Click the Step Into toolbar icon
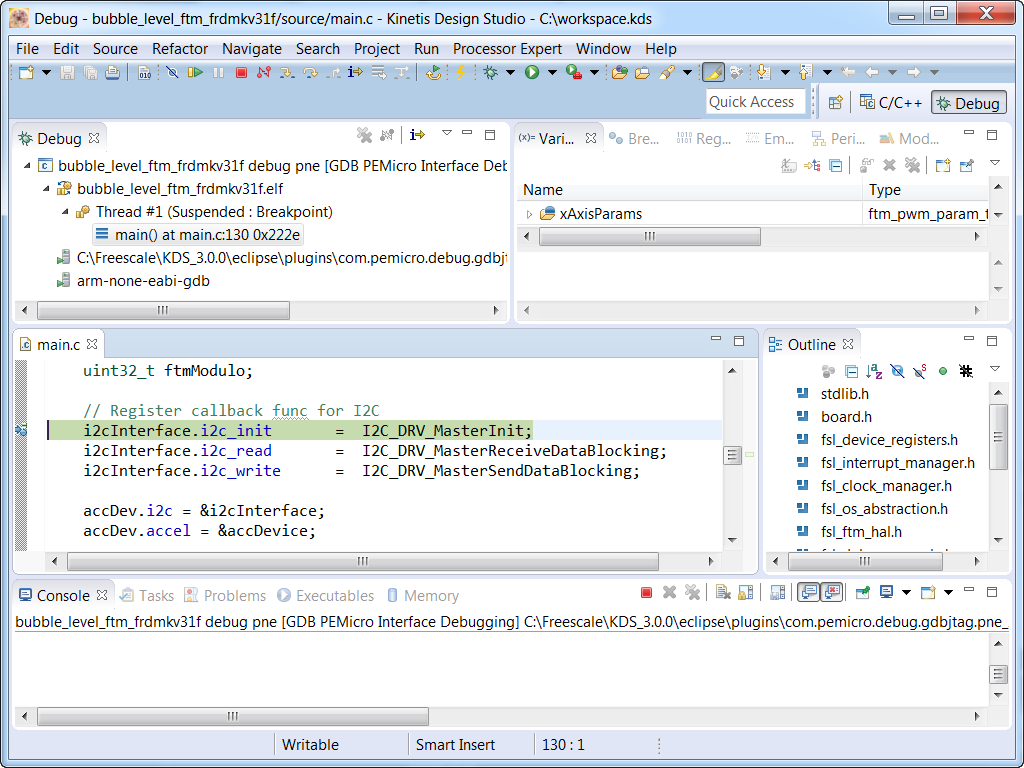The height and width of the screenshot is (768, 1024). (x=287, y=73)
